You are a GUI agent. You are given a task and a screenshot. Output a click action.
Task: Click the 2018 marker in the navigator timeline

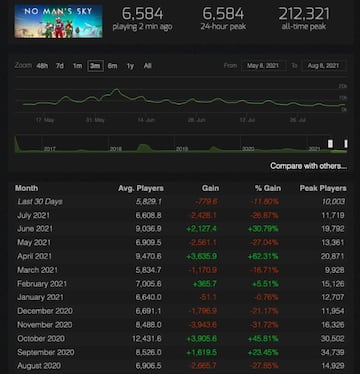pyautogui.click(x=116, y=149)
